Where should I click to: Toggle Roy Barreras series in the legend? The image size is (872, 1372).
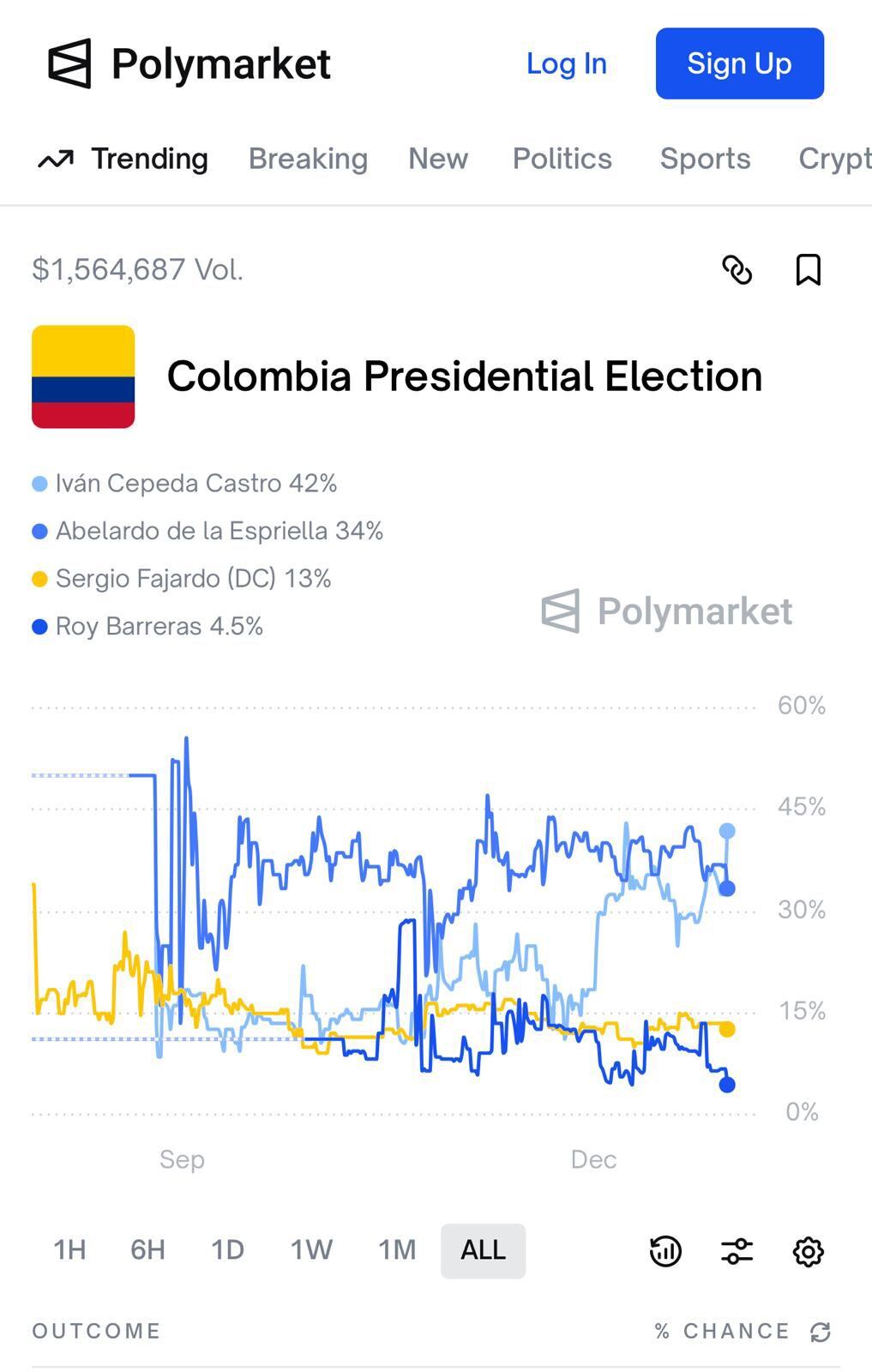[159, 626]
